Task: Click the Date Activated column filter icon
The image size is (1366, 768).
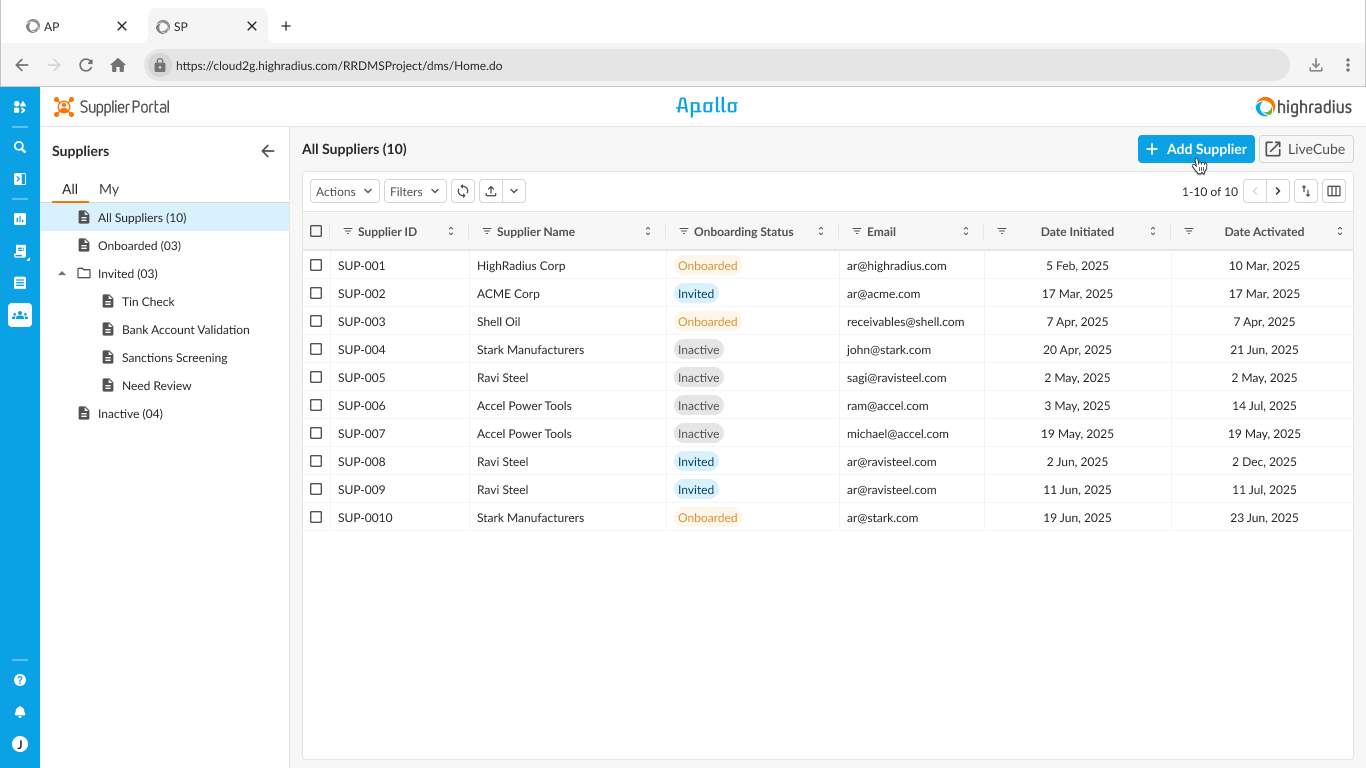Action: point(1189,231)
